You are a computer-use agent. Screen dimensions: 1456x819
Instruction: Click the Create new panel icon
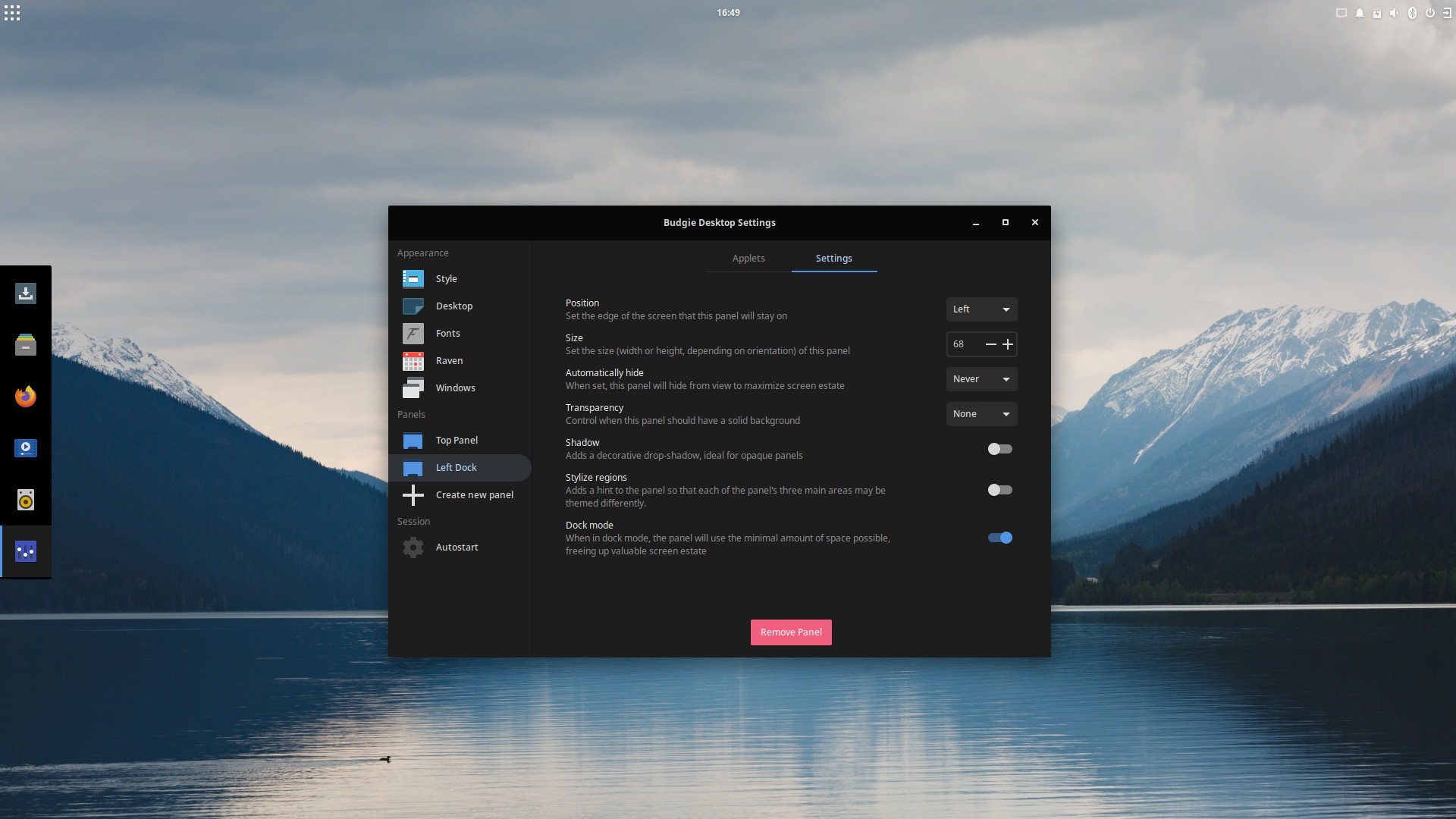[414, 494]
